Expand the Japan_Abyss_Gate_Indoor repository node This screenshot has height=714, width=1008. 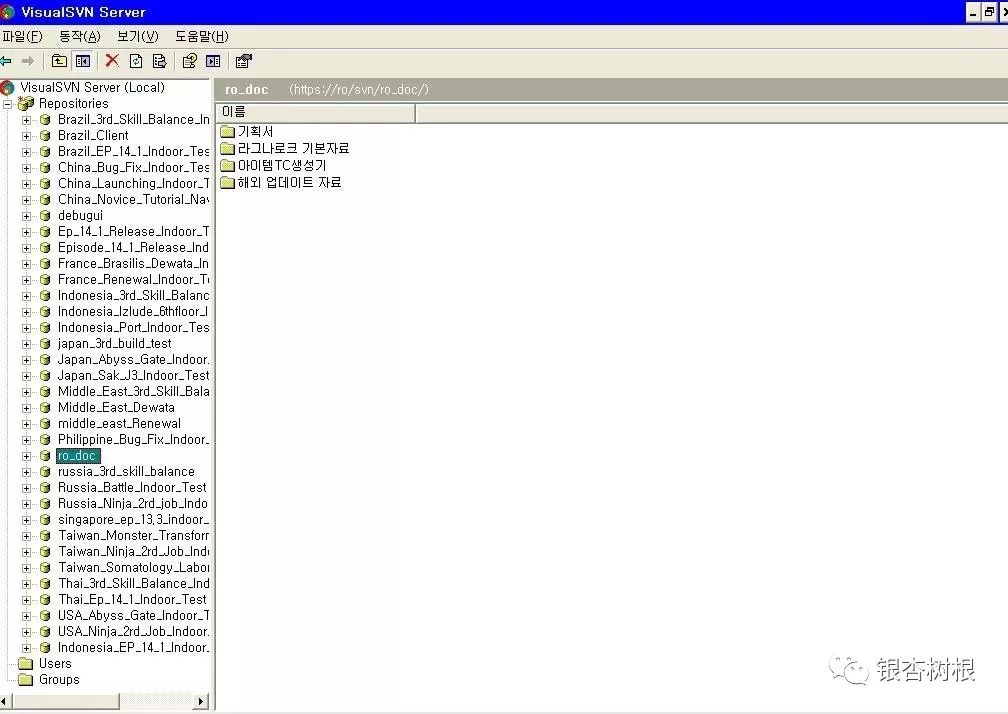(x=26, y=360)
